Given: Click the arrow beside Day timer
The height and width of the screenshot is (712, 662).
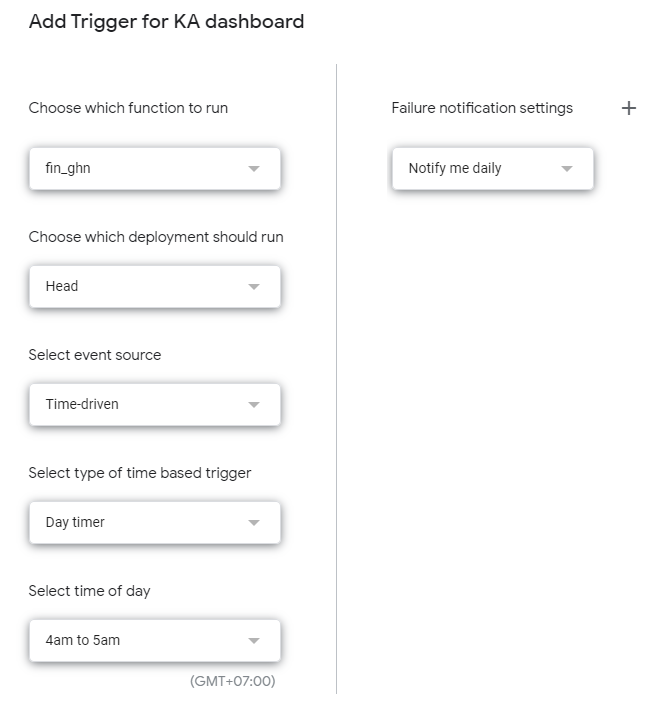Looking at the screenshot, I should [254, 523].
